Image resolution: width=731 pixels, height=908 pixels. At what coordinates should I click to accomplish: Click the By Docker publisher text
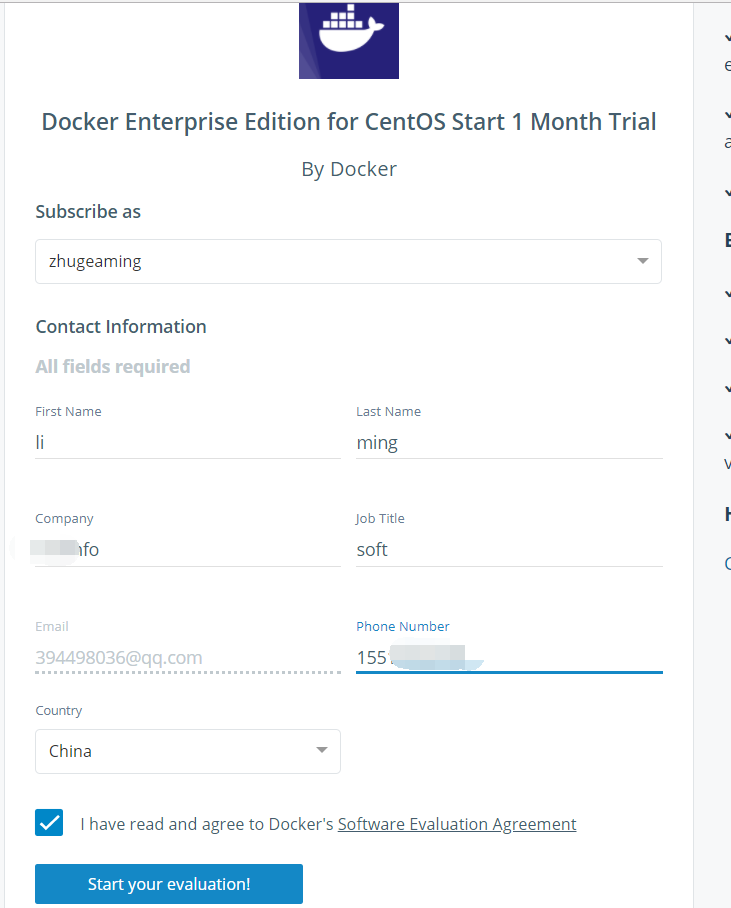click(x=348, y=169)
